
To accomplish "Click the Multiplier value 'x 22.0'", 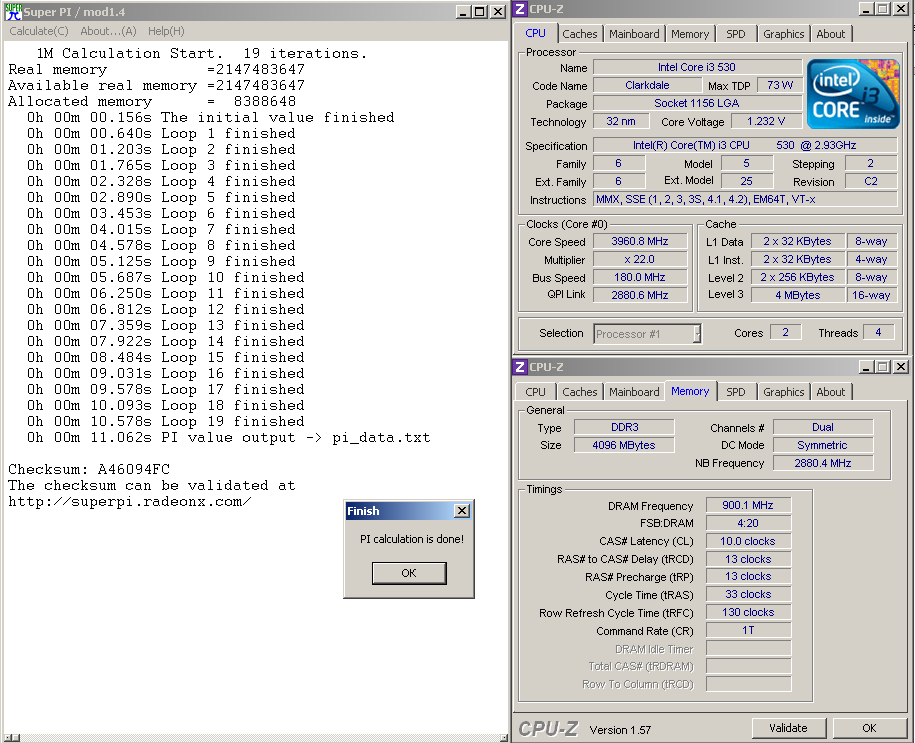I will [x=640, y=259].
